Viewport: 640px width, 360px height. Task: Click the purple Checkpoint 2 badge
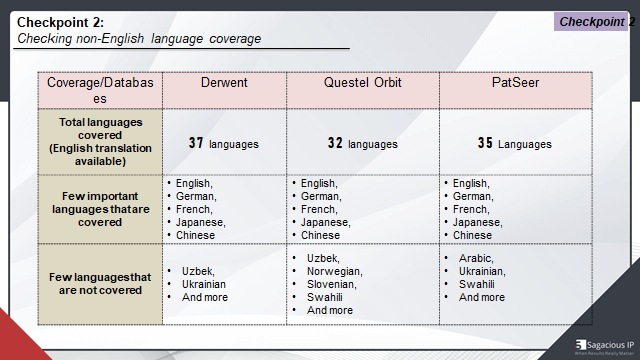tap(593, 22)
